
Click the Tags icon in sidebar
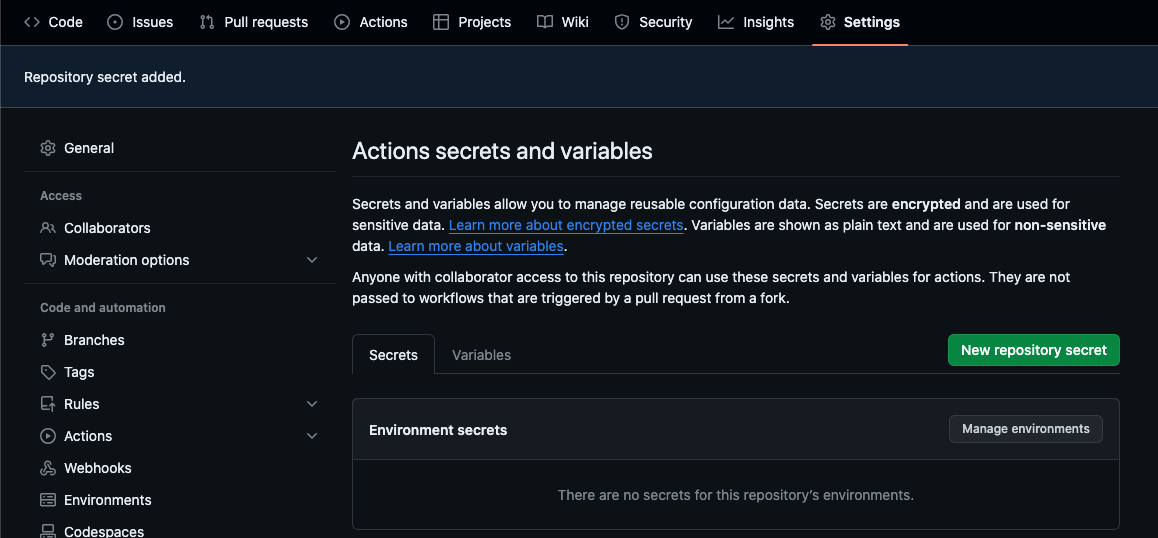point(48,372)
